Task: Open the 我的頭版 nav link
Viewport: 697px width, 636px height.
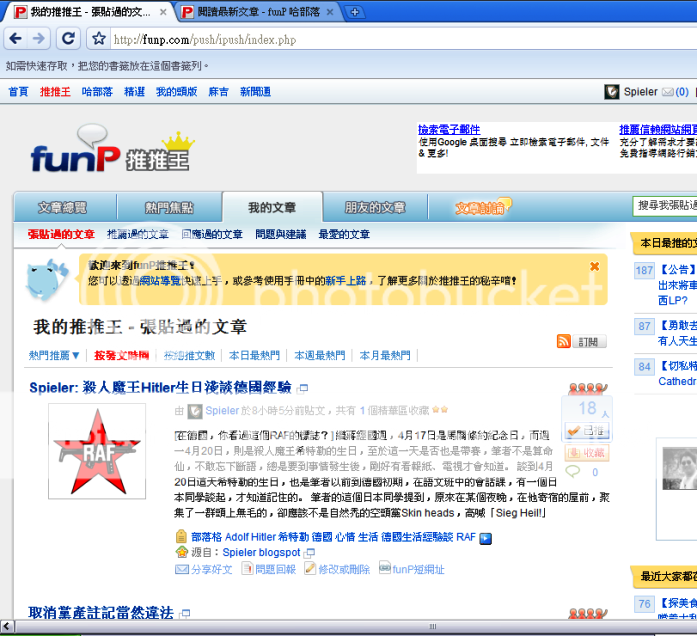Action: (176, 92)
